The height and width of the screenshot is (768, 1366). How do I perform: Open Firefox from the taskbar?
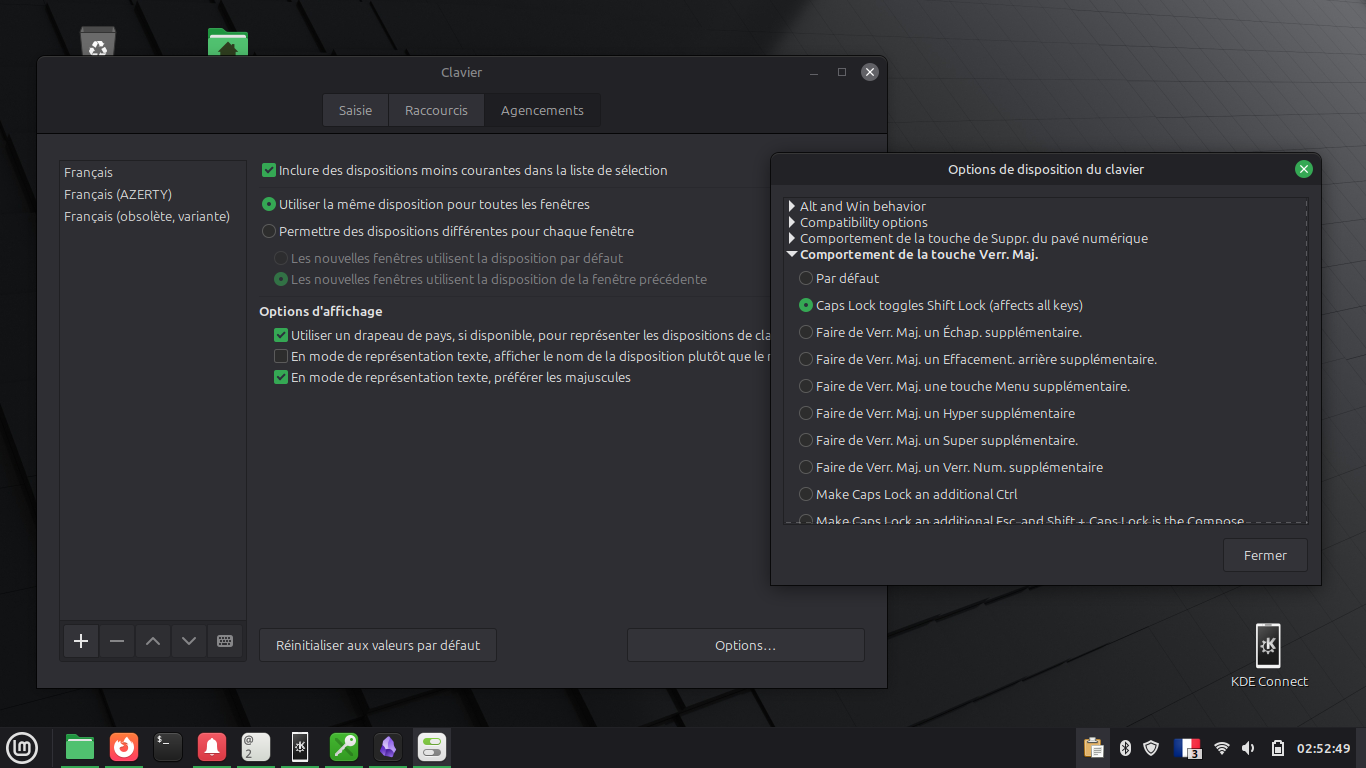[124, 746]
